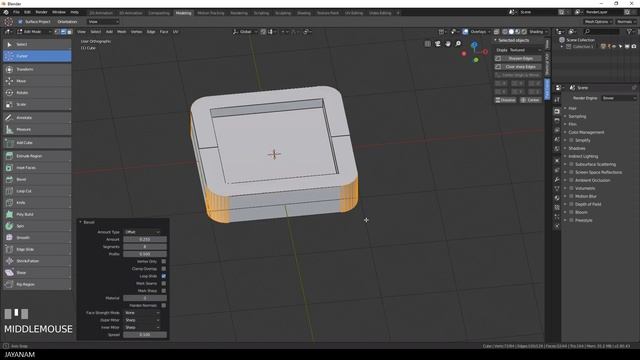Select the Extrude Region tool

[37, 156]
